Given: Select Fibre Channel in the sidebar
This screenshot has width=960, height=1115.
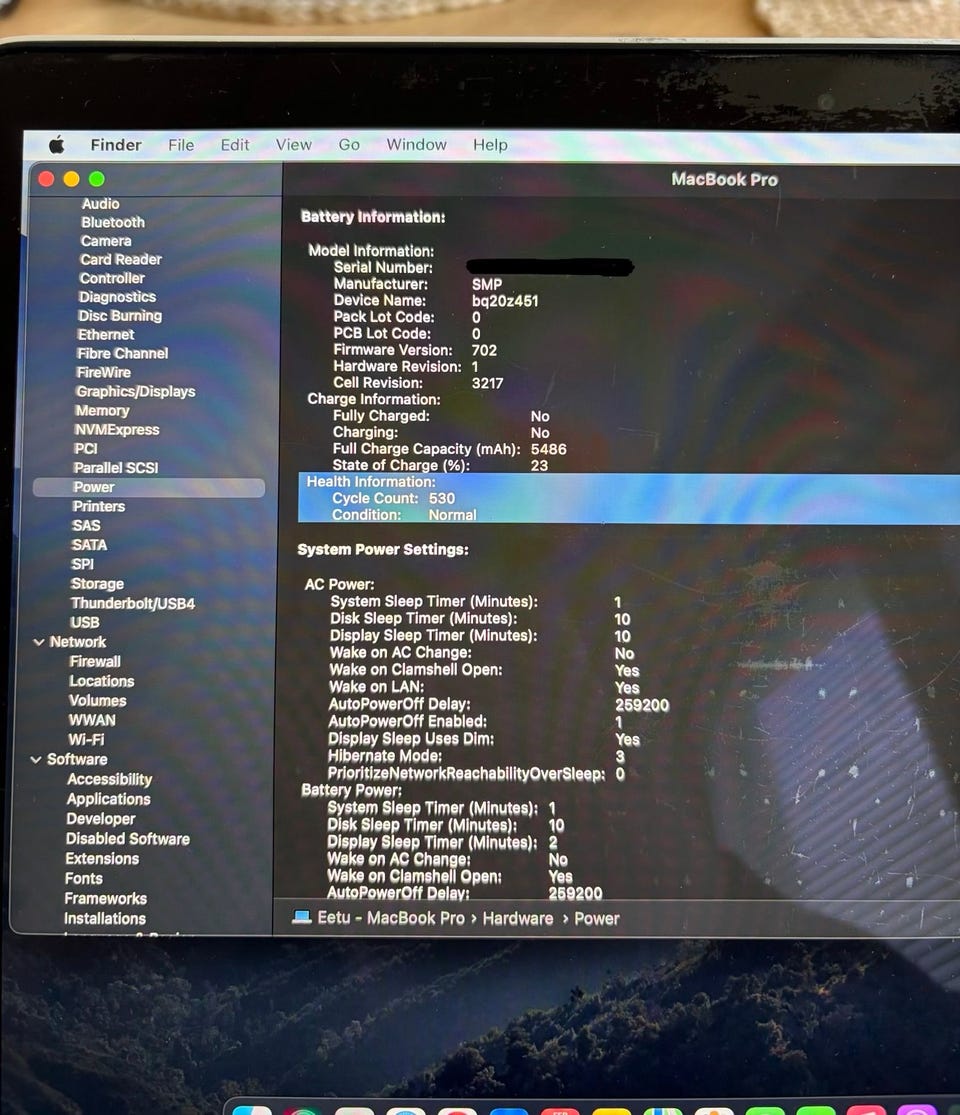Looking at the screenshot, I should 122,353.
